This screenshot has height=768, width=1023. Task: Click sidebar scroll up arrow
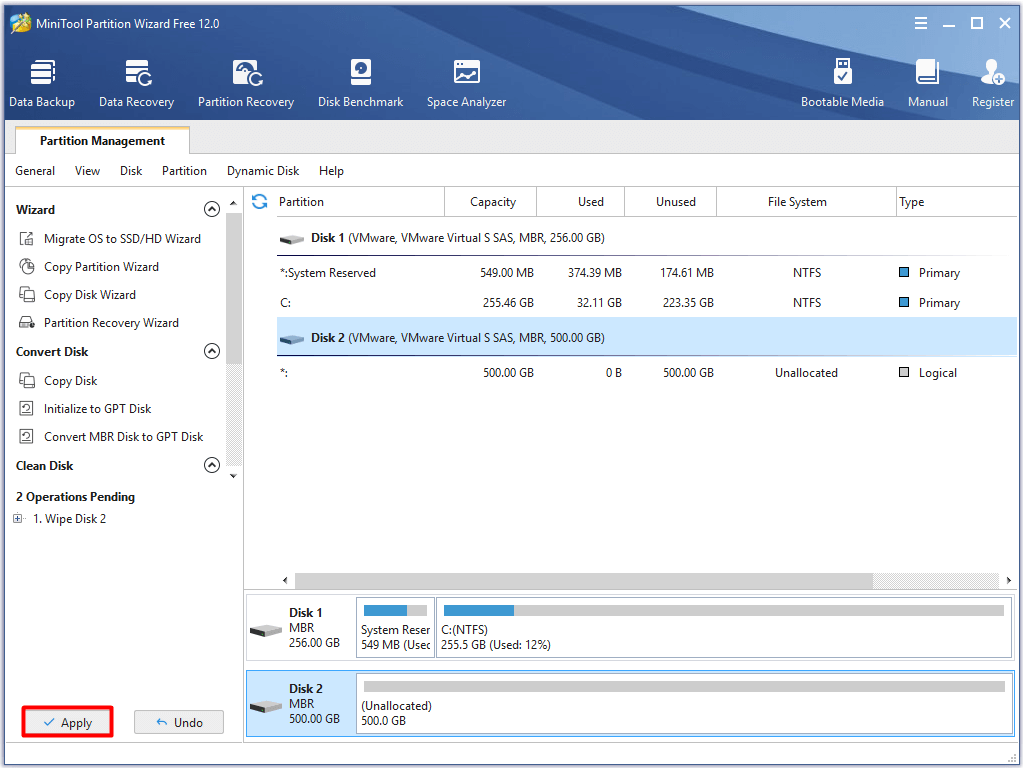click(x=234, y=204)
